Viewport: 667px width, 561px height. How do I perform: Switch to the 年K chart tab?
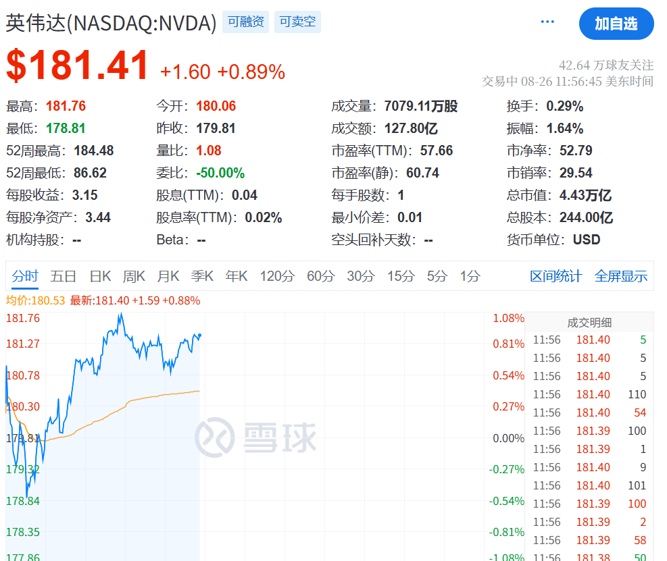coord(236,276)
